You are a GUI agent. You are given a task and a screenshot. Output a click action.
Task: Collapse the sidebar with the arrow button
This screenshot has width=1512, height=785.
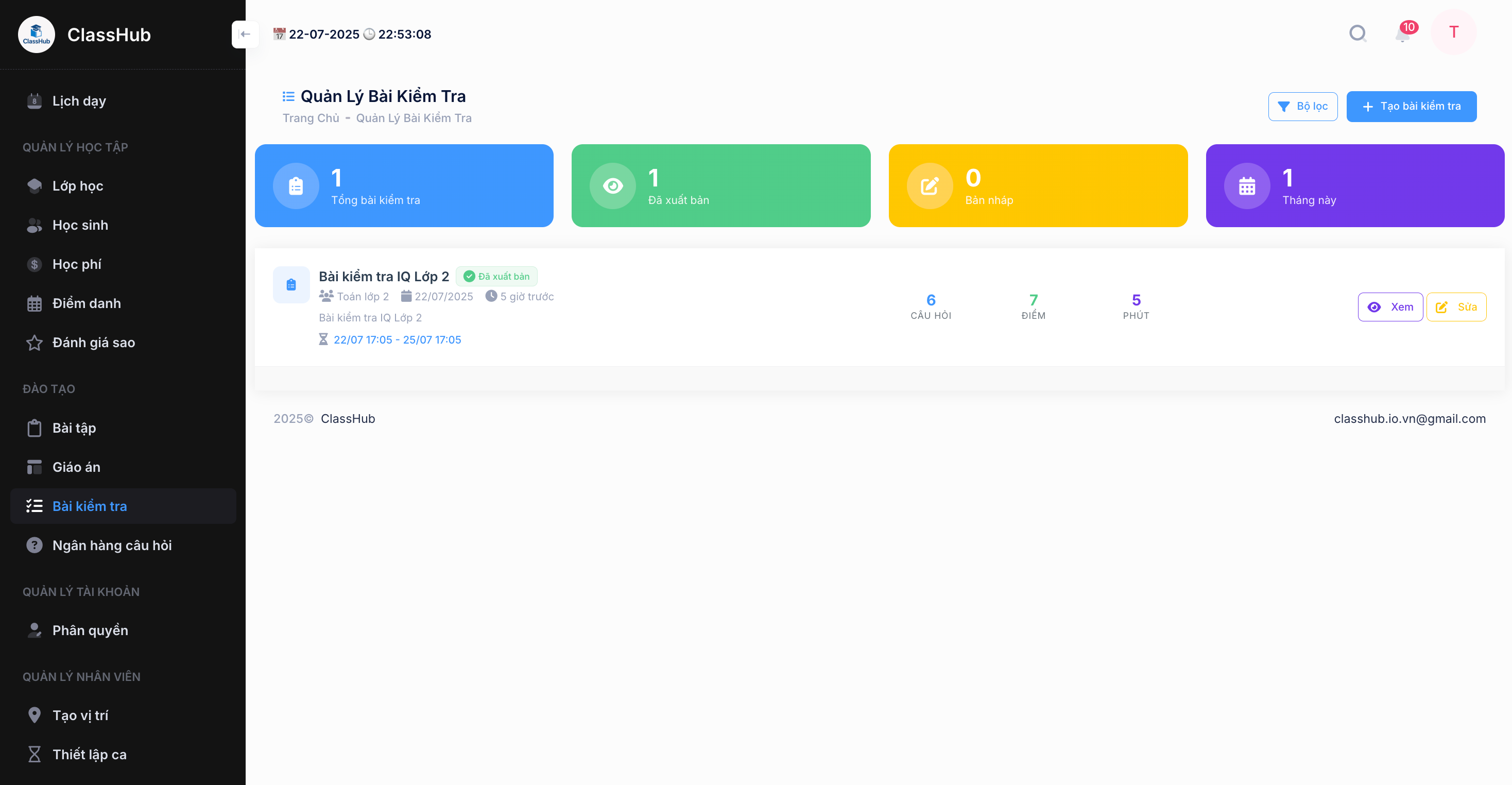(x=245, y=34)
